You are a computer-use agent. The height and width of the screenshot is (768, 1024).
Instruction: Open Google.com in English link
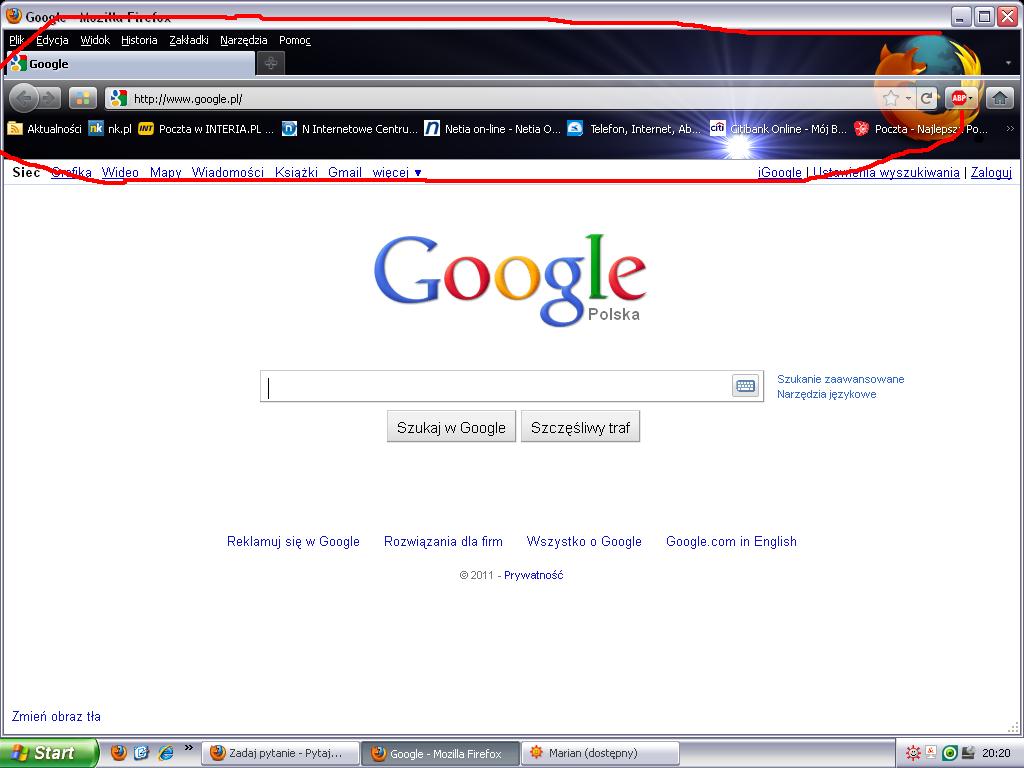[x=731, y=541]
